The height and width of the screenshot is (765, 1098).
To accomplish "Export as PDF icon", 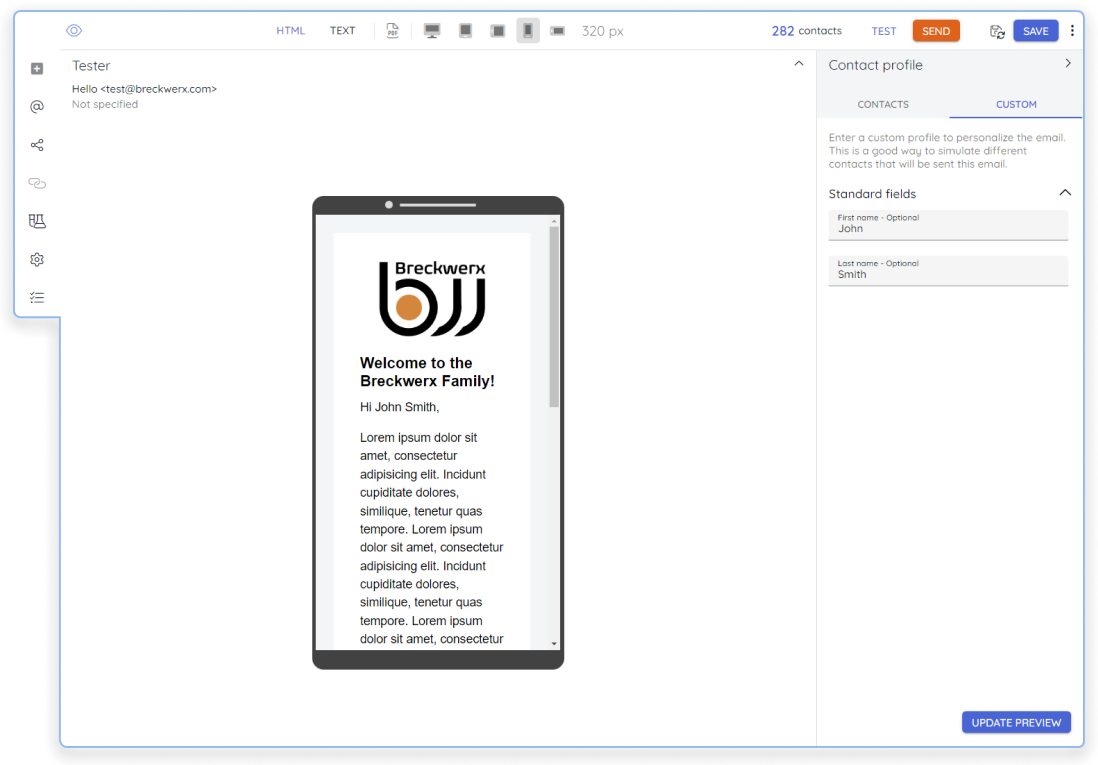I will [x=393, y=31].
